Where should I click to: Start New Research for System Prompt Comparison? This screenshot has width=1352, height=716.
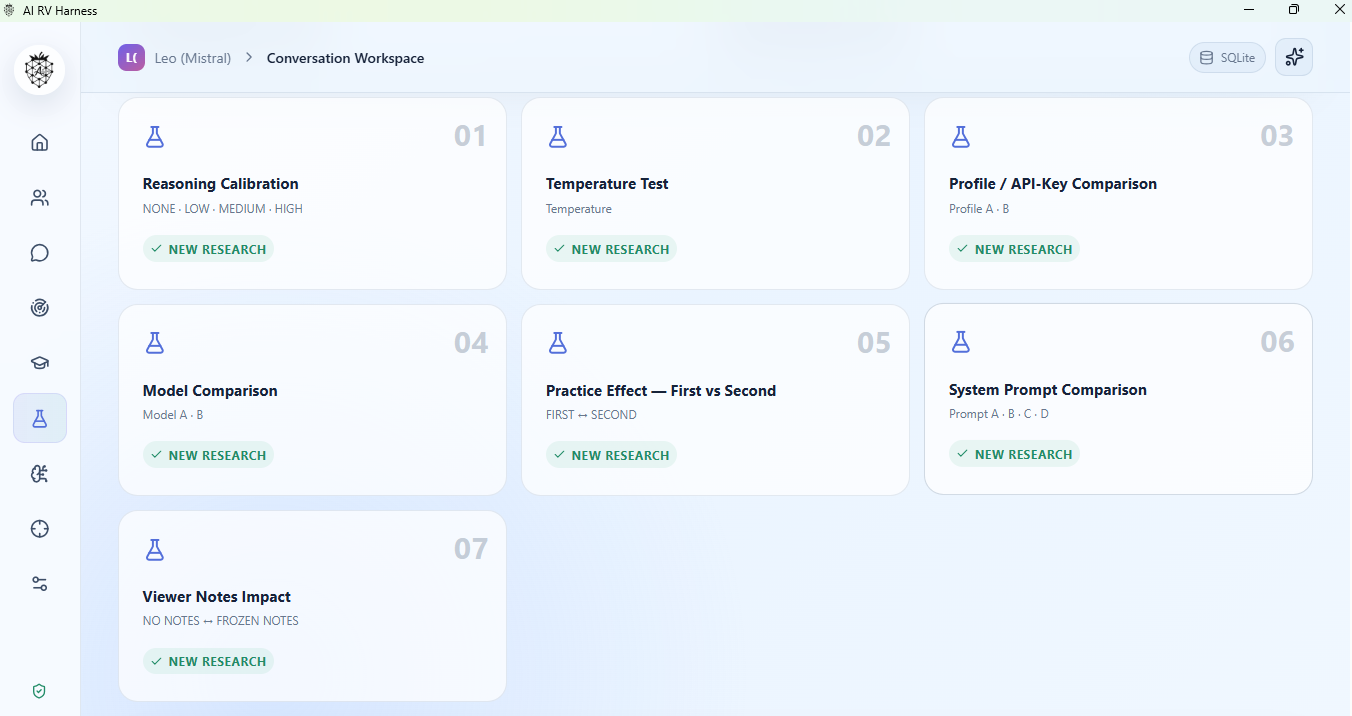tap(1014, 454)
